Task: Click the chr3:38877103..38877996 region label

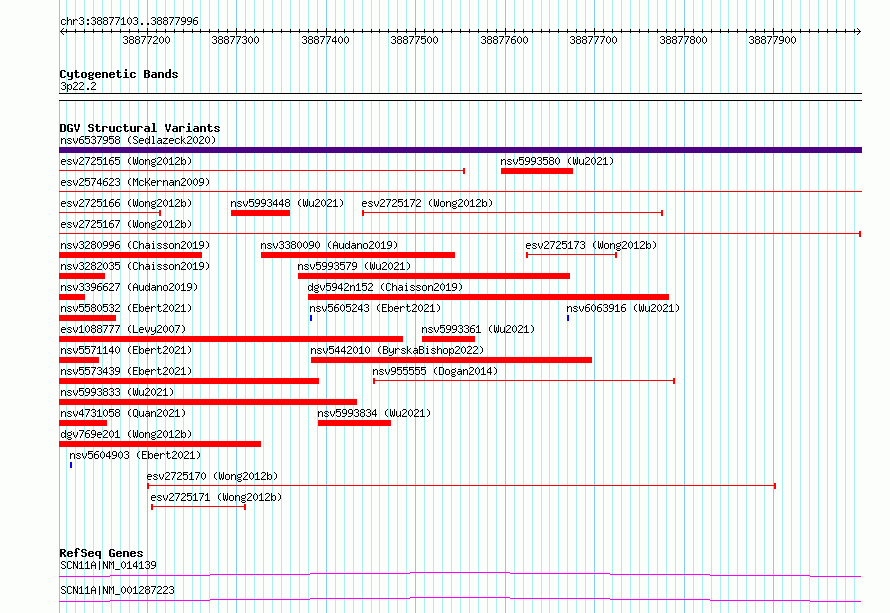Action: point(129,21)
